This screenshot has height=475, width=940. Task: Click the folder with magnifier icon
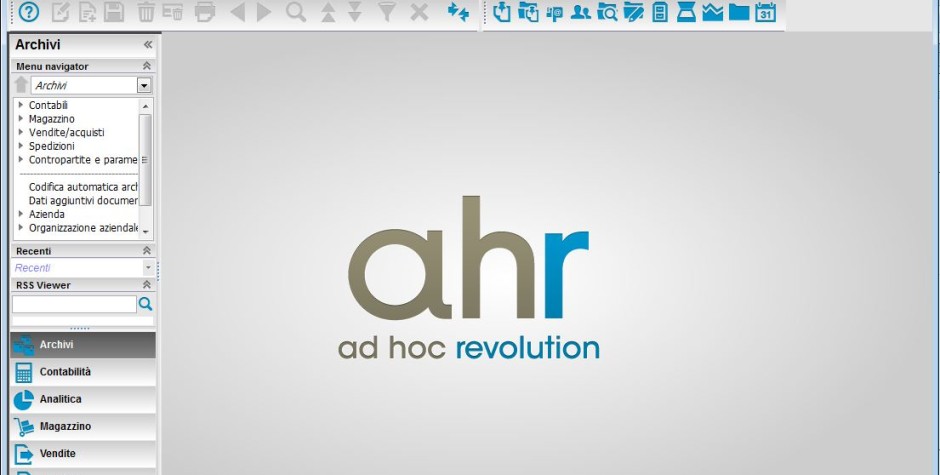(607, 12)
